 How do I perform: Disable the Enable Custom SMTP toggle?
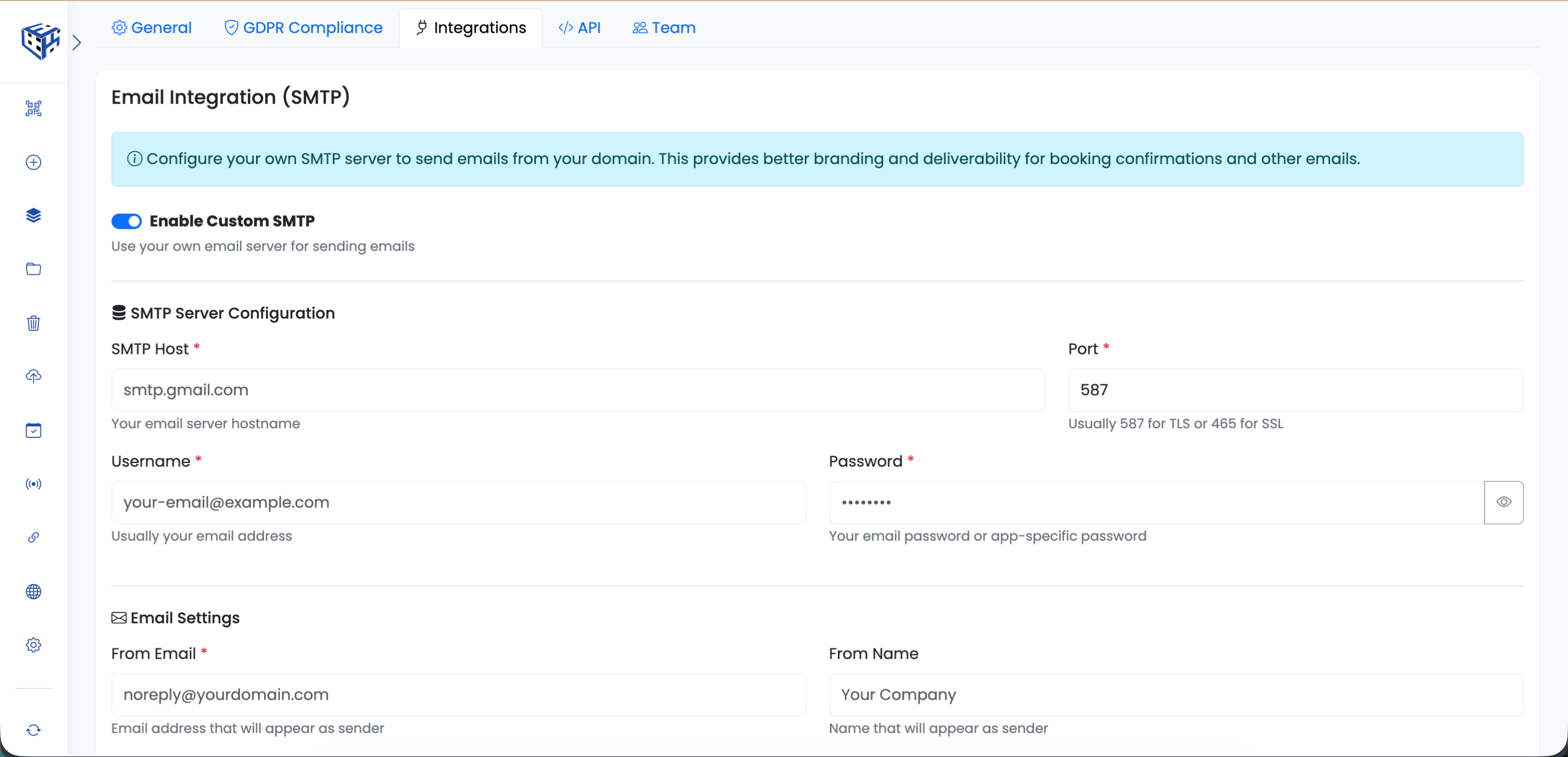127,221
